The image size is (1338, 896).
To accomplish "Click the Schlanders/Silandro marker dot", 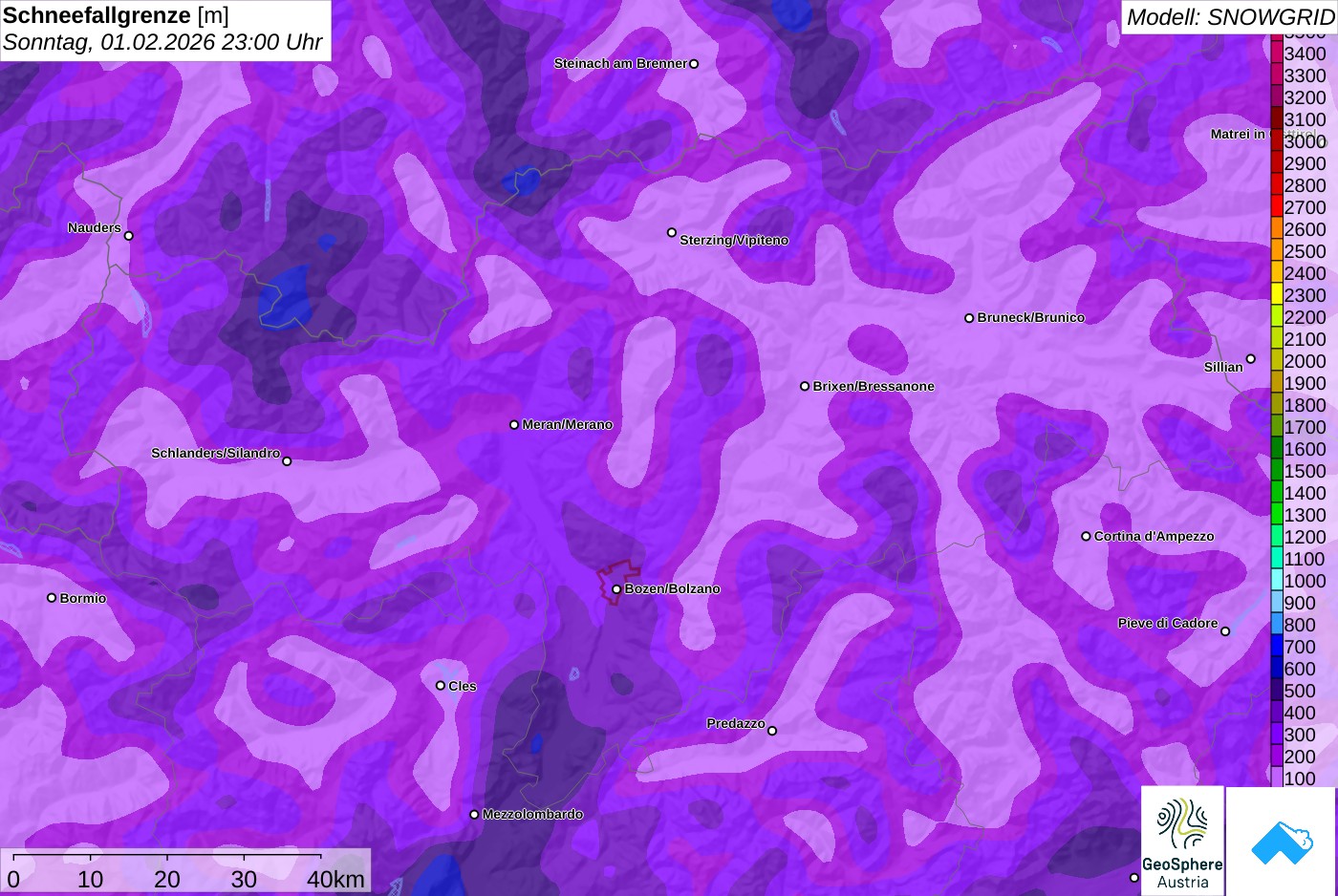I will pos(287,461).
